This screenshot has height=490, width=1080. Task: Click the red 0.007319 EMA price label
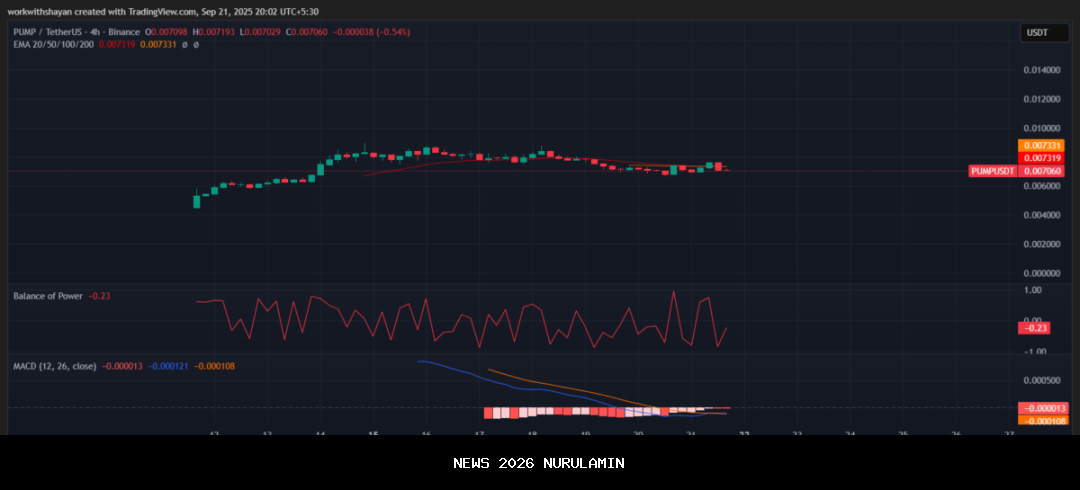point(1040,158)
